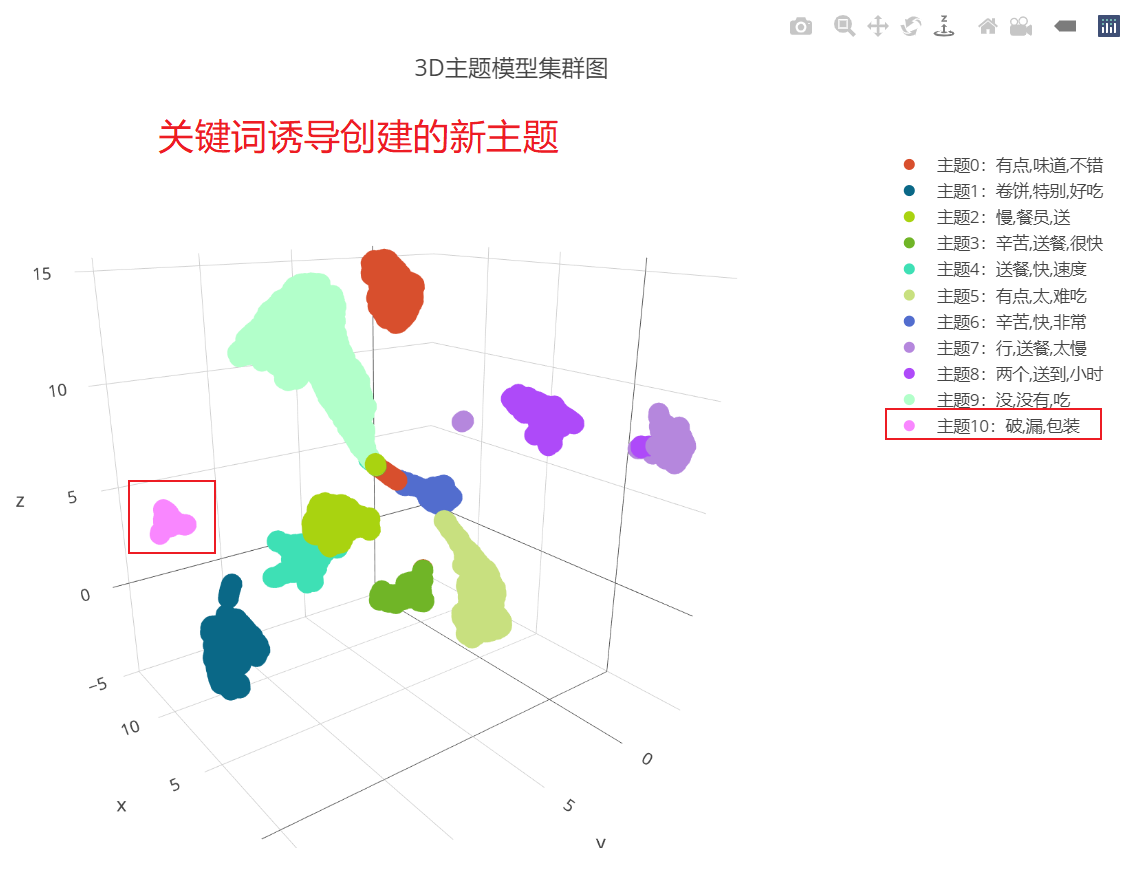
Task: Click the red-orange cluster at the top of the plot
Action: point(392,290)
